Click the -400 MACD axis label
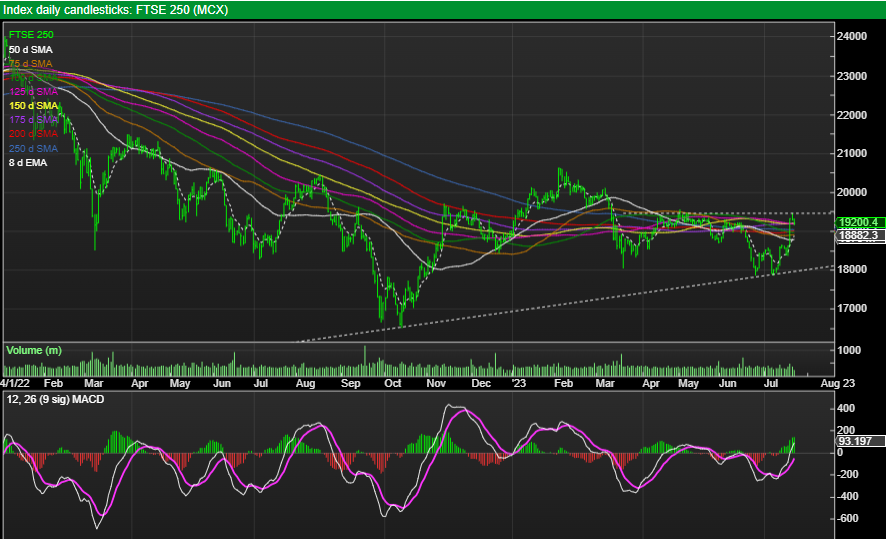 click(848, 497)
